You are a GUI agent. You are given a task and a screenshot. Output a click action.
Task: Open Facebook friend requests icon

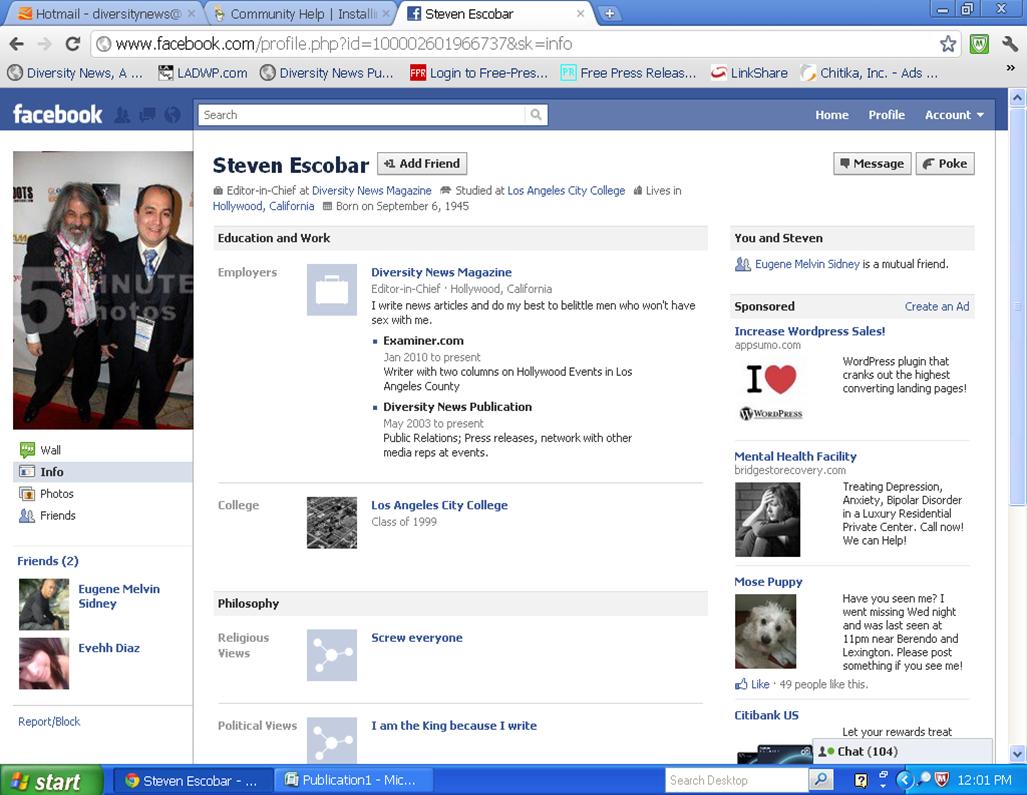[122, 115]
